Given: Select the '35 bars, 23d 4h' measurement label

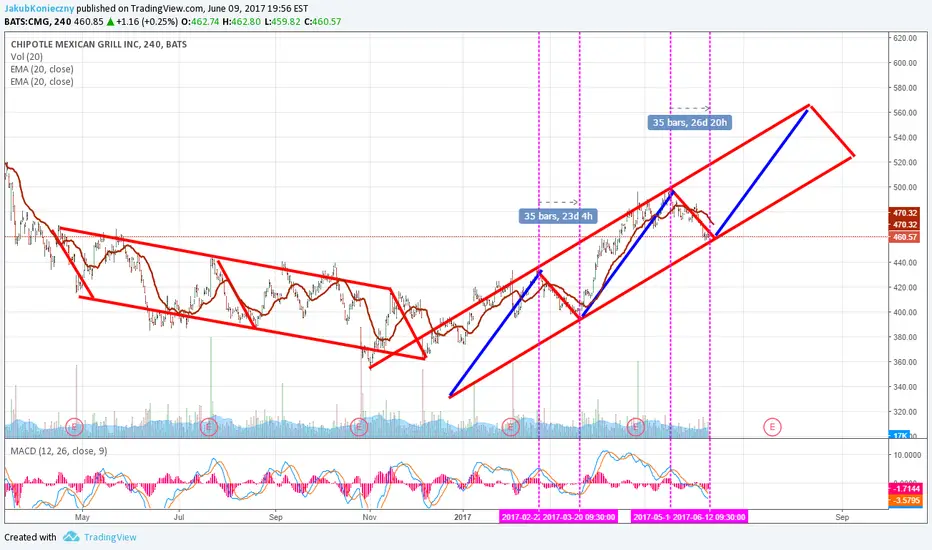Looking at the screenshot, I should 558,216.
